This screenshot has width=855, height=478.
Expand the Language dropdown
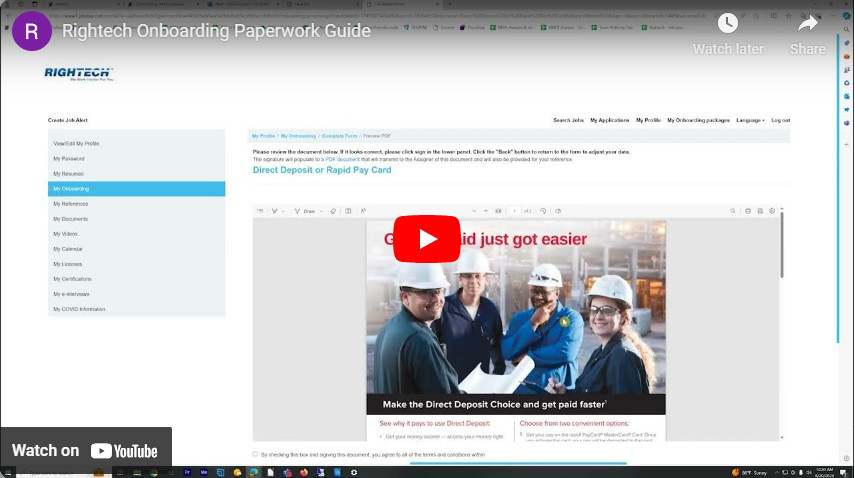coord(750,120)
